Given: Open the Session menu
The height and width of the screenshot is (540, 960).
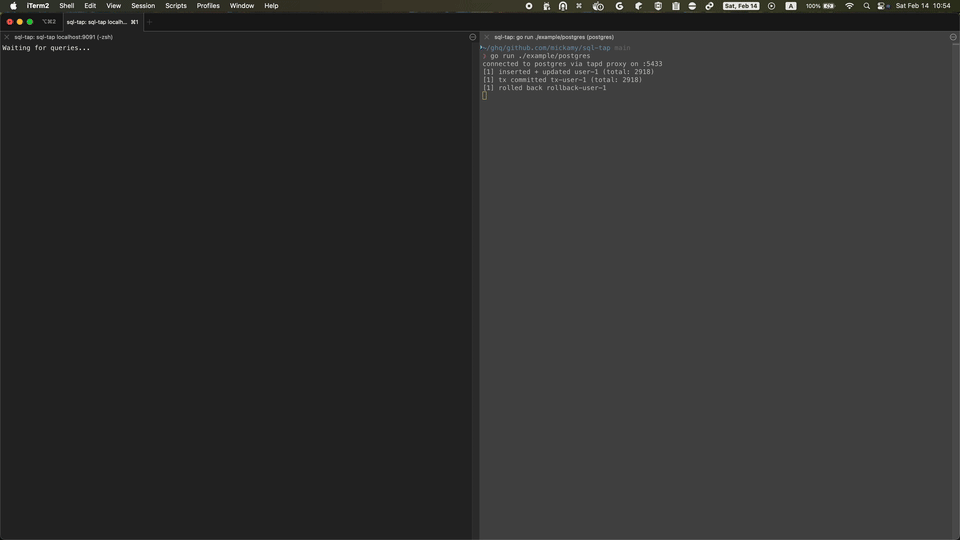Looking at the screenshot, I should click(x=143, y=6).
